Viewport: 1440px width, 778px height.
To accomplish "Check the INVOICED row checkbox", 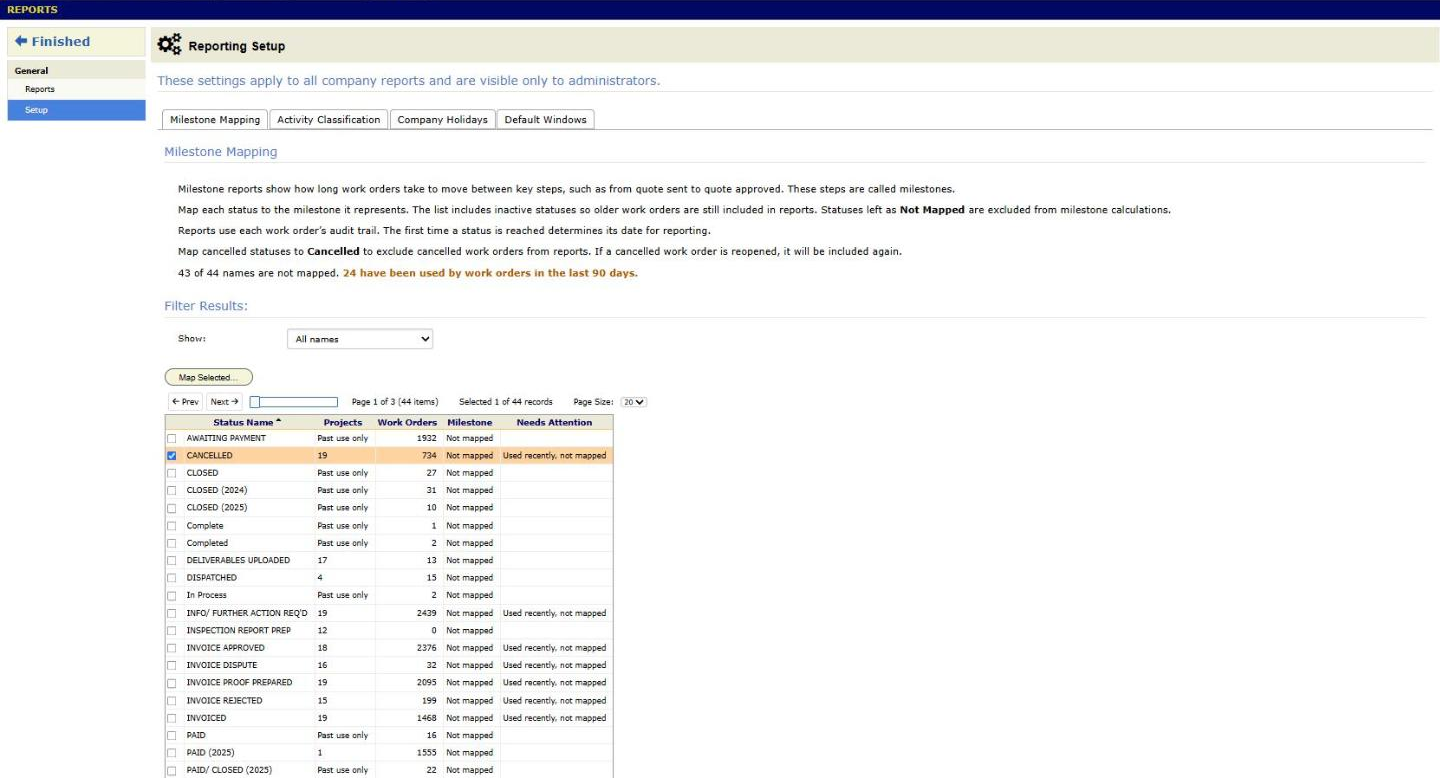I will tap(172, 718).
